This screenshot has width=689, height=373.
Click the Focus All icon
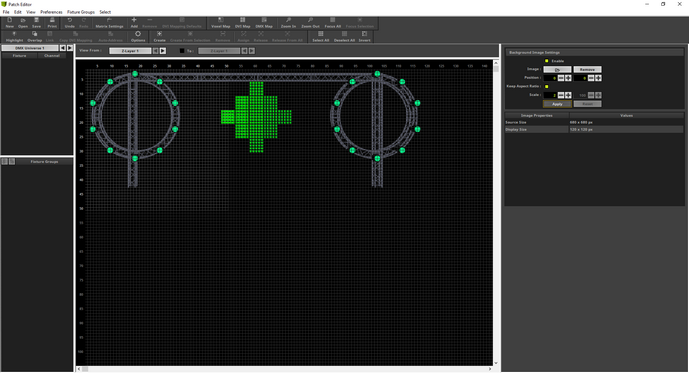click(x=333, y=23)
